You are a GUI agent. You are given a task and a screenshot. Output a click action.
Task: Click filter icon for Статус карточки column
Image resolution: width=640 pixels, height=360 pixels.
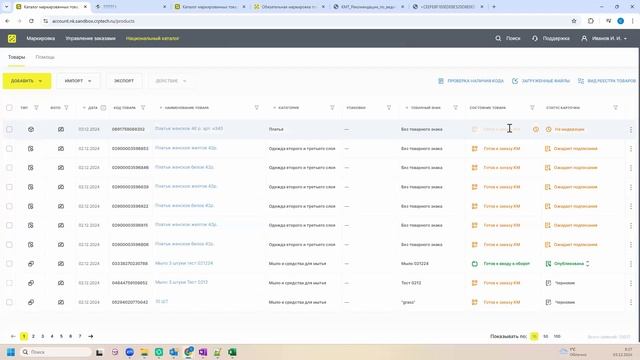[615, 108]
